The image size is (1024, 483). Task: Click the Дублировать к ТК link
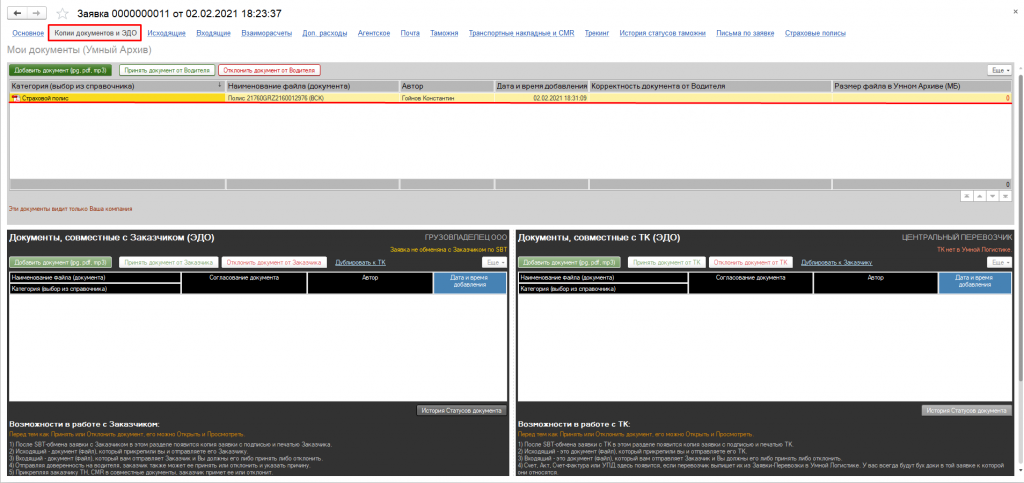pos(360,262)
